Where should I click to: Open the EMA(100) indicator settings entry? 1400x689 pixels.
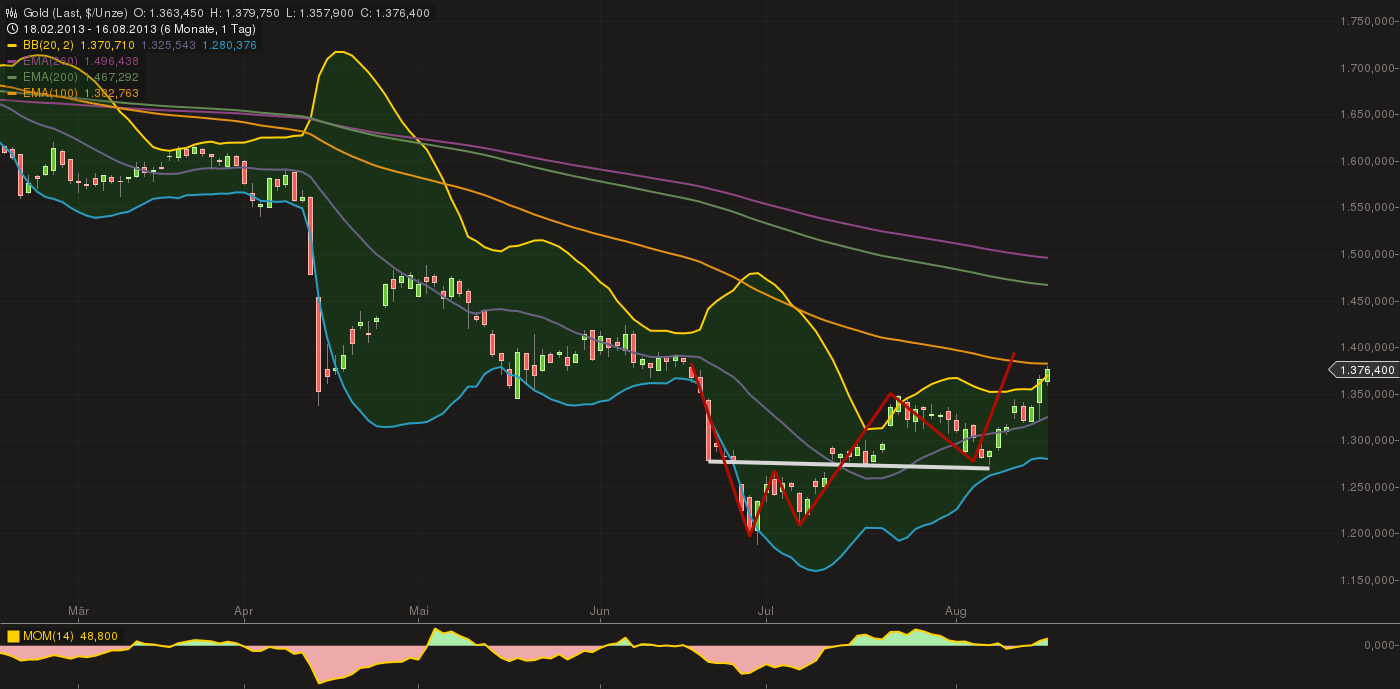click(48, 92)
